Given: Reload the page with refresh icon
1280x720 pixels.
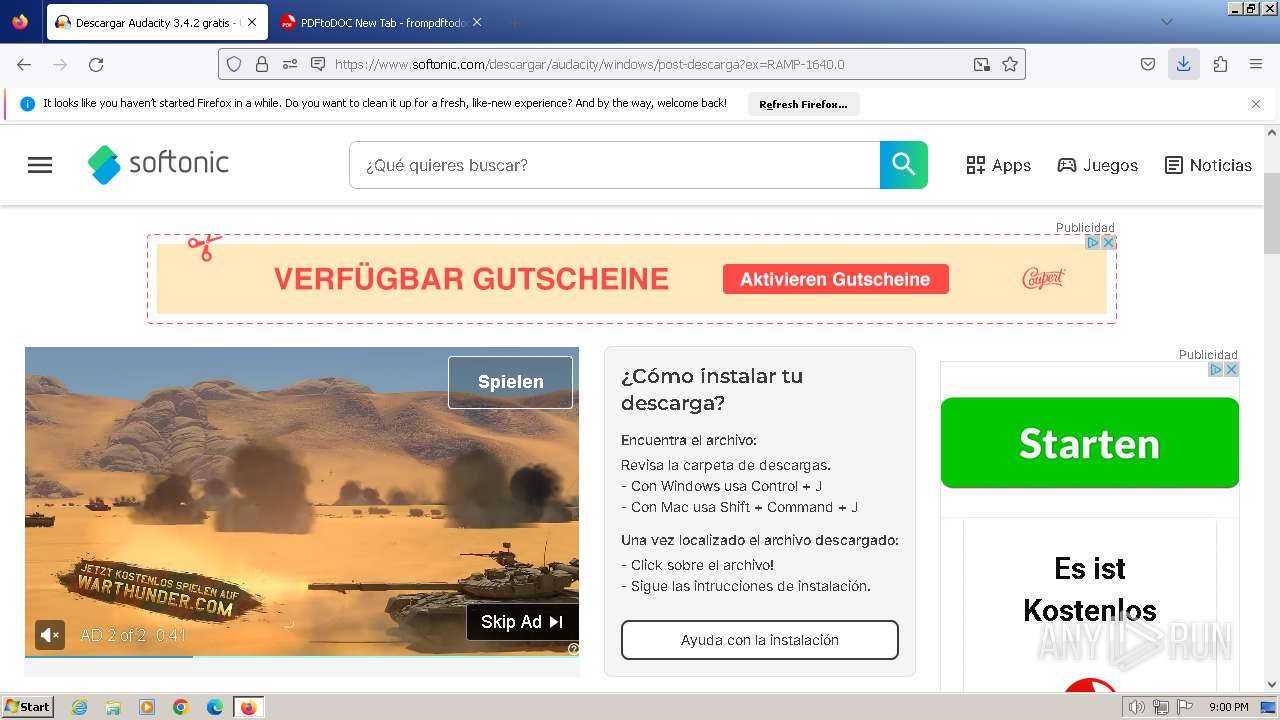Looking at the screenshot, I should click(x=96, y=64).
